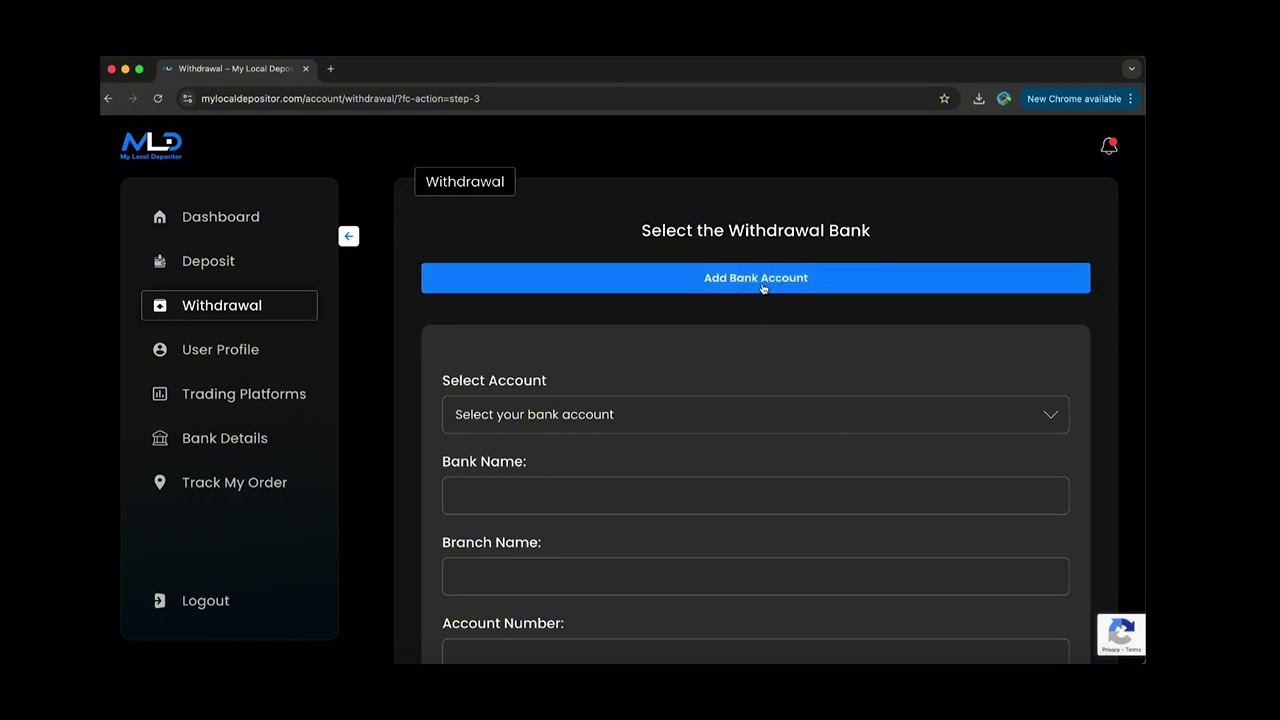Bookmark this page with the star
This screenshot has width=1280, height=720.
pyautogui.click(x=944, y=99)
